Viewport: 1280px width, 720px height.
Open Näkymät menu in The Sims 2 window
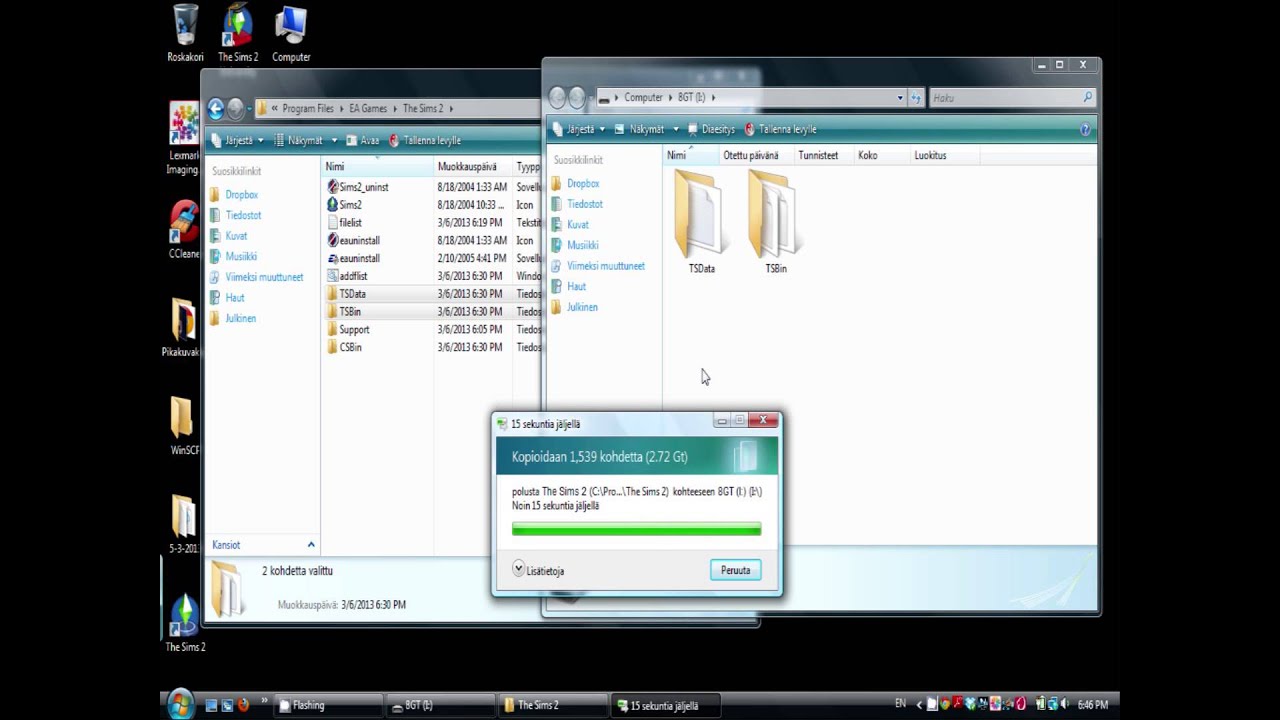(x=305, y=141)
